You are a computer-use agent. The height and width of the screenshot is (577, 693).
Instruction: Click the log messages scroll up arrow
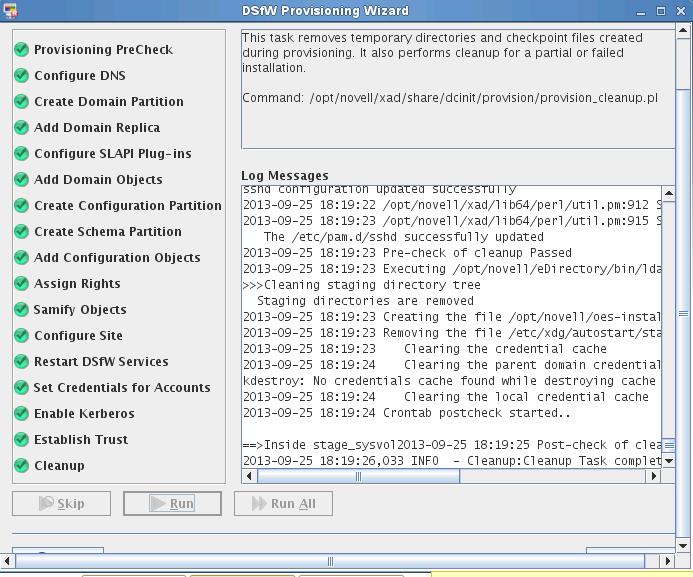coord(669,194)
